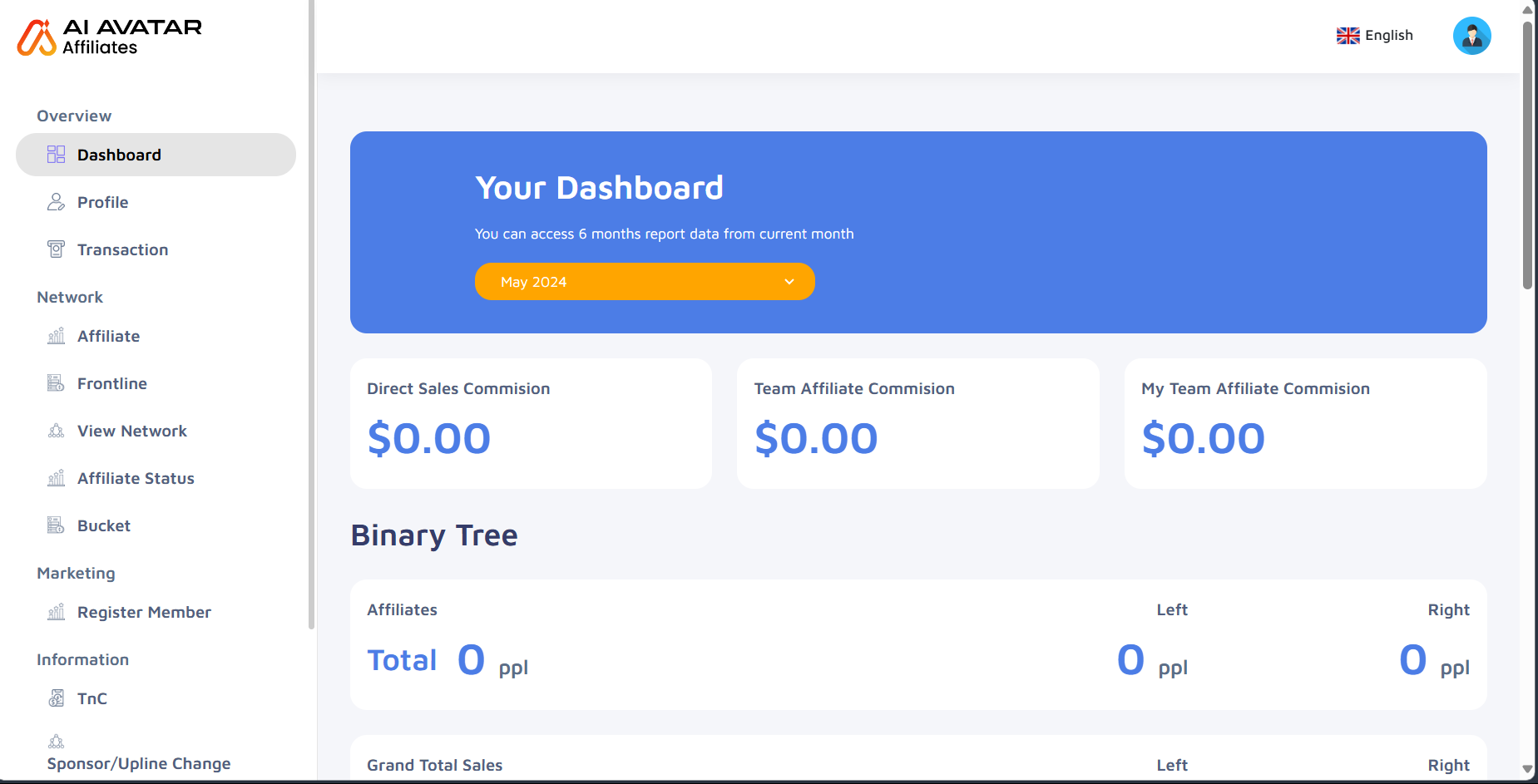This screenshot has width=1538, height=784.
Task: Open the May 2024 month dropdown
Action: 645,282
